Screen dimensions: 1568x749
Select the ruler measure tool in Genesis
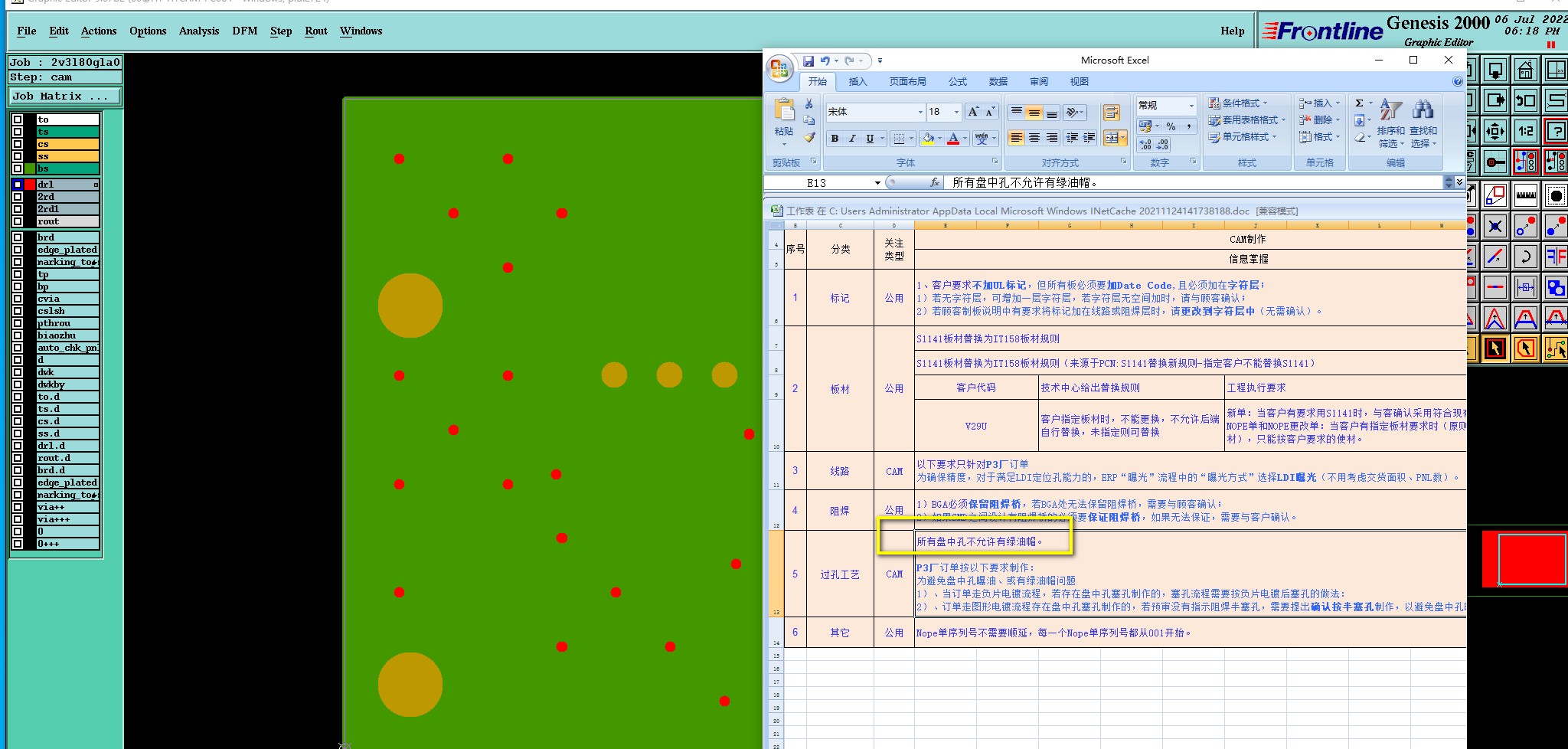pos(1525,196)
